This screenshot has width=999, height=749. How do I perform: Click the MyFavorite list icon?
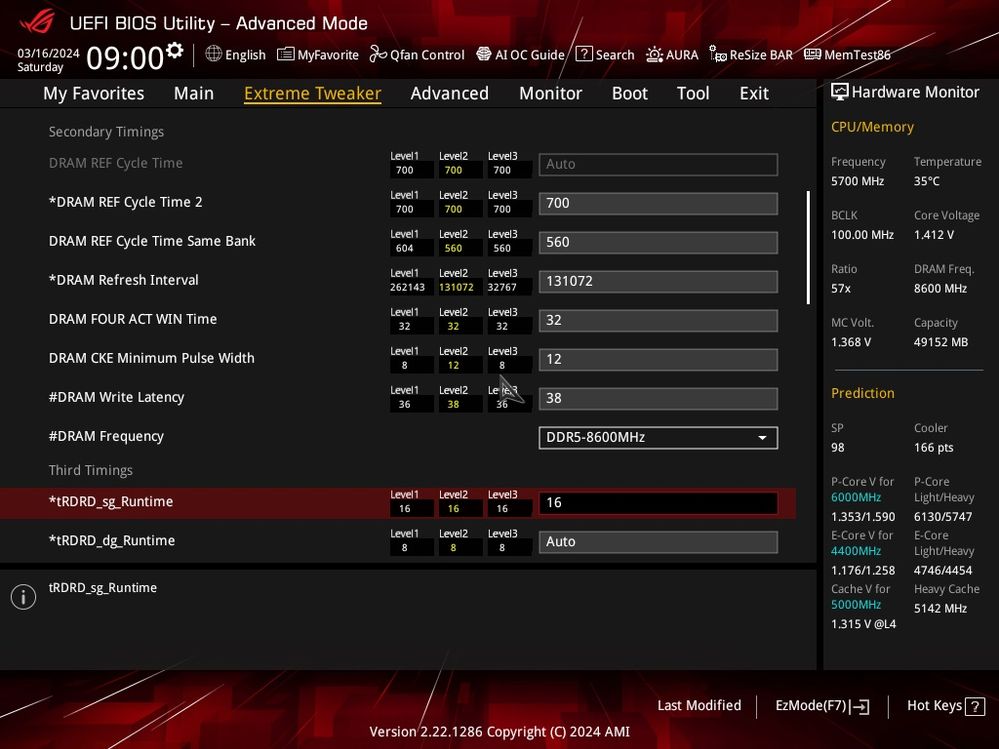click(285, 54)
